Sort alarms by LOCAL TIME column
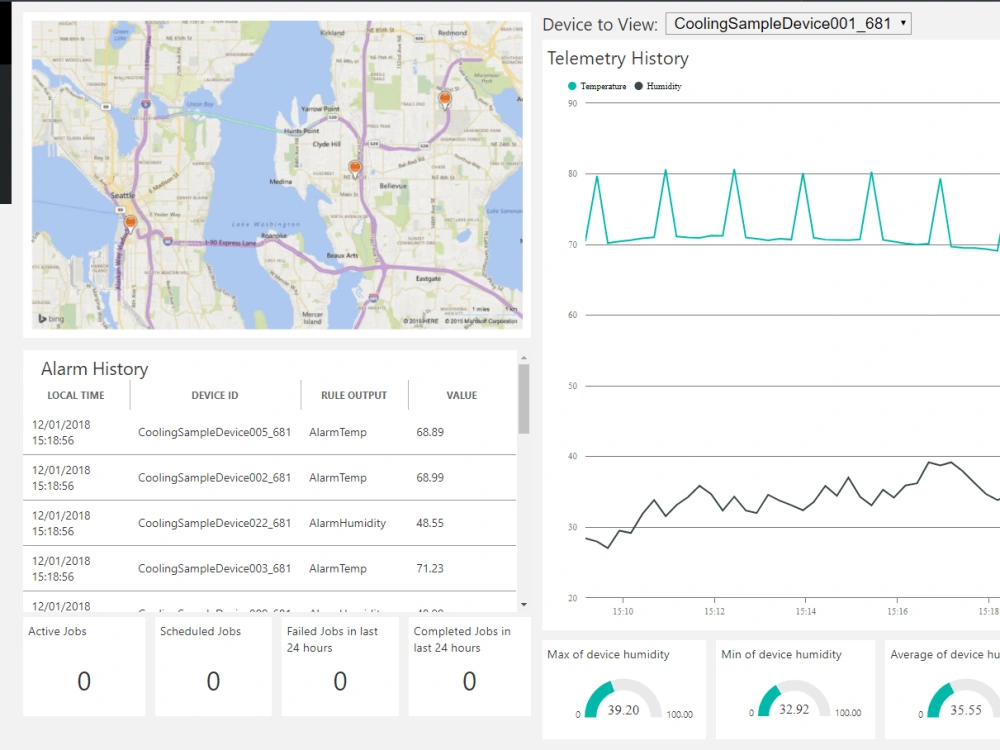The image size is (1000, 750). [76, 395]
